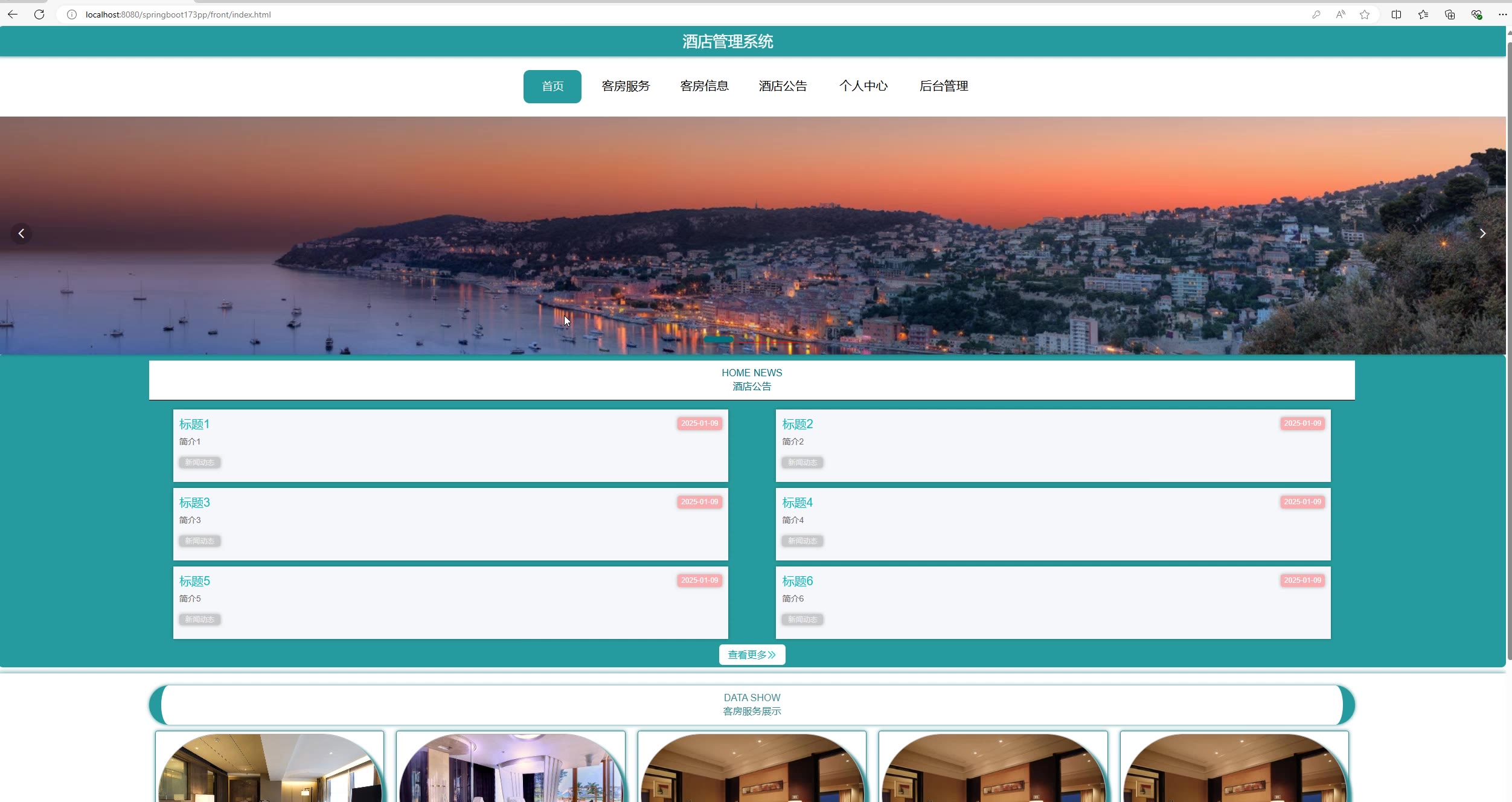
Task: Open the 个人中心 menu item
Action: (x=863, y=86)
